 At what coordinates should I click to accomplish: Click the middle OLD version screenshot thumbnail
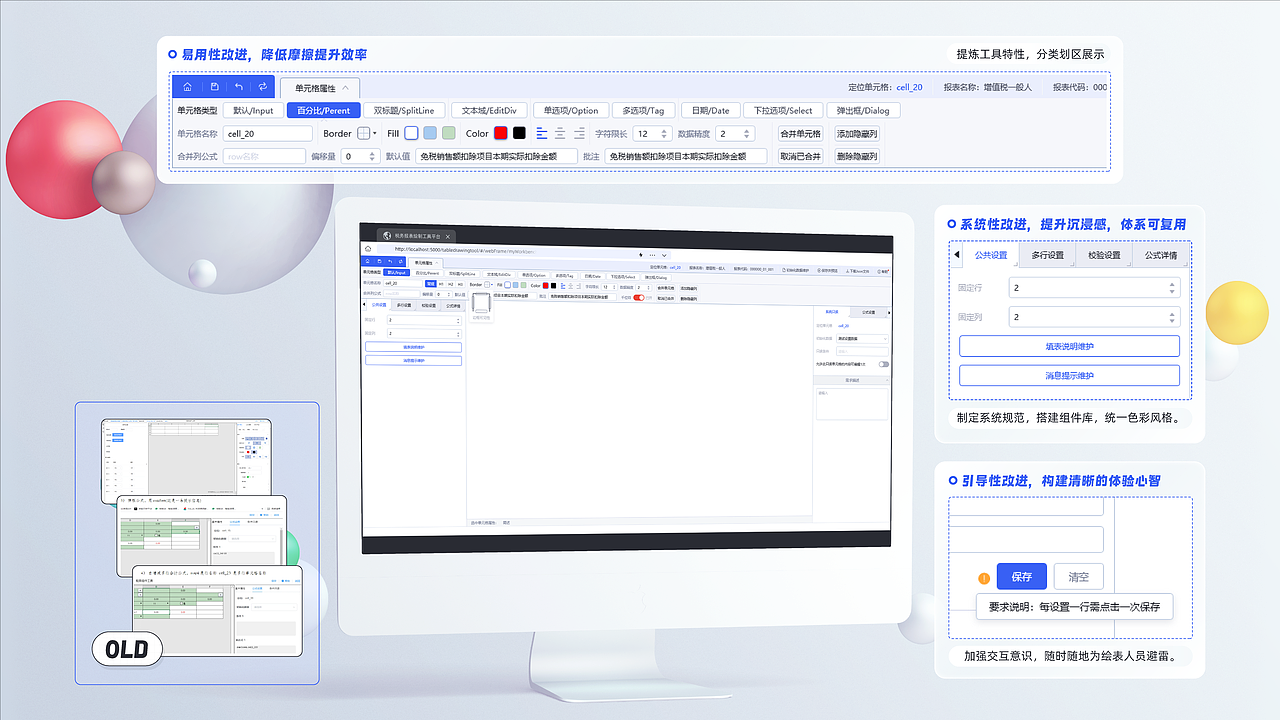[202, 536]
